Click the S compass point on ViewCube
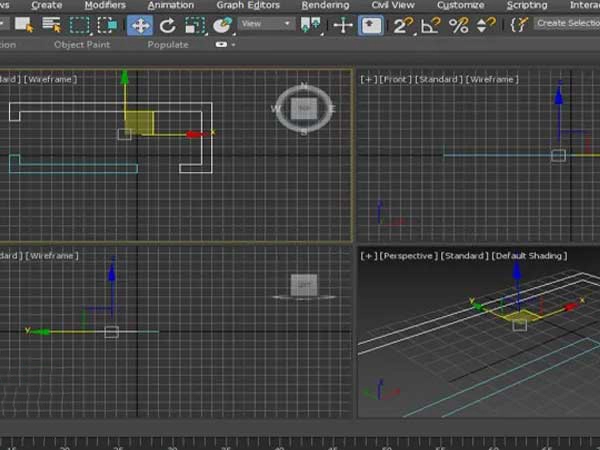 click(304, 132)
